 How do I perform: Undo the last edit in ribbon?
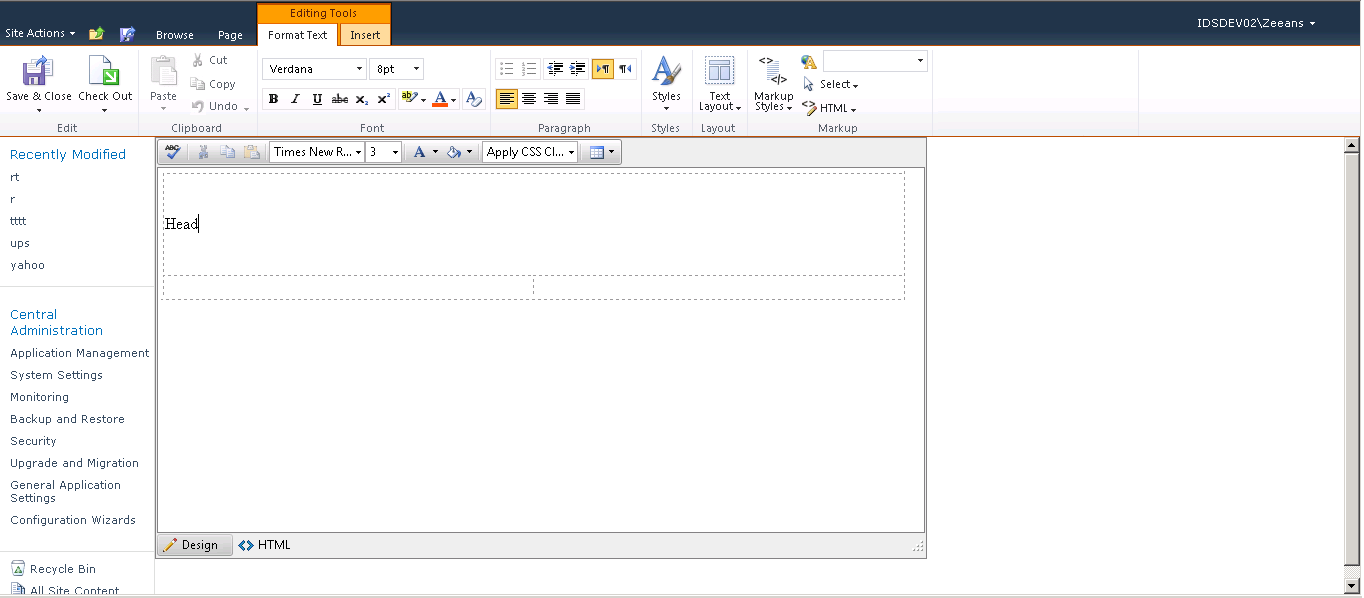tap(219, 106)
